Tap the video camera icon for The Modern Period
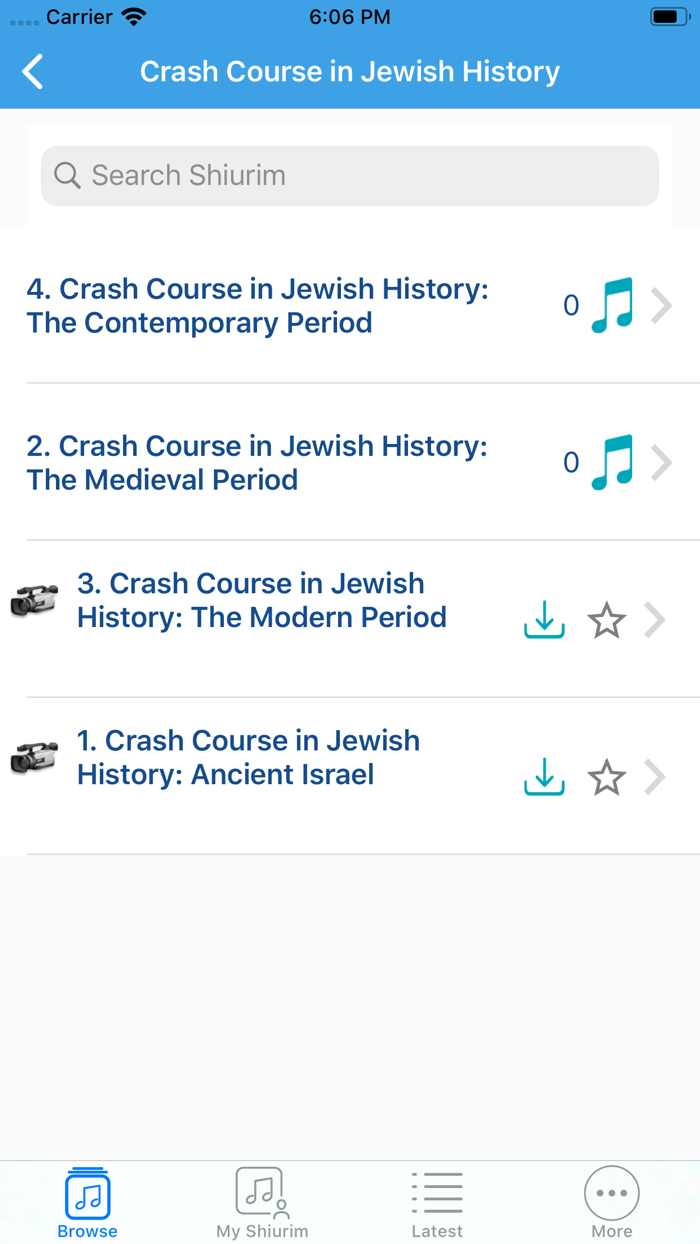 pos(34,600)
